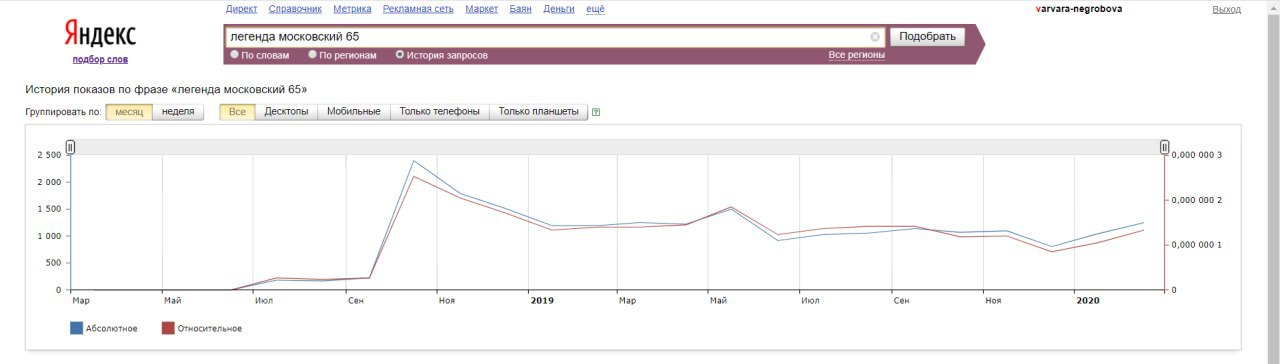Open the Выход logout link
The height and width of the screenshot is (364, 1280).
coord(1226,9)
